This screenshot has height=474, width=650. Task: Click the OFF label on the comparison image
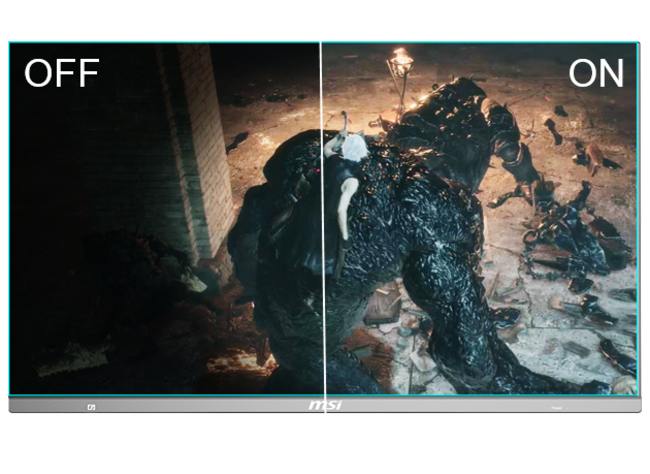(61, 73)
